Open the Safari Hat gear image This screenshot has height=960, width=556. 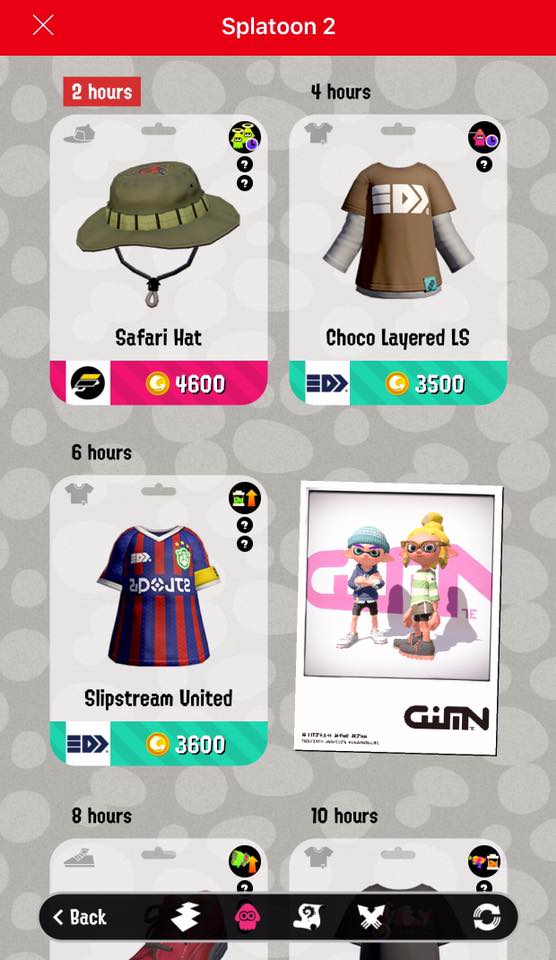(158, 233)
